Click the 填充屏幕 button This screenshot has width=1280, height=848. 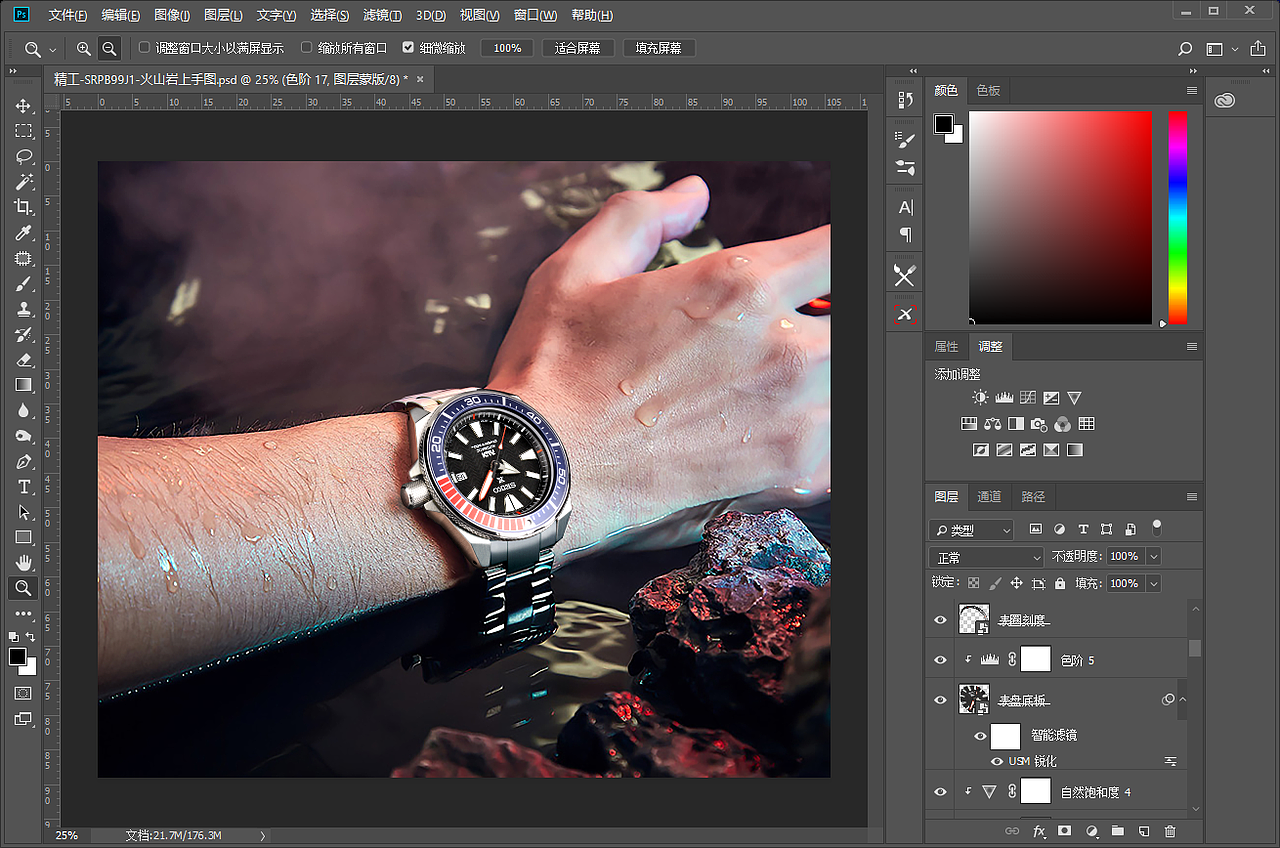click(659, 48)
